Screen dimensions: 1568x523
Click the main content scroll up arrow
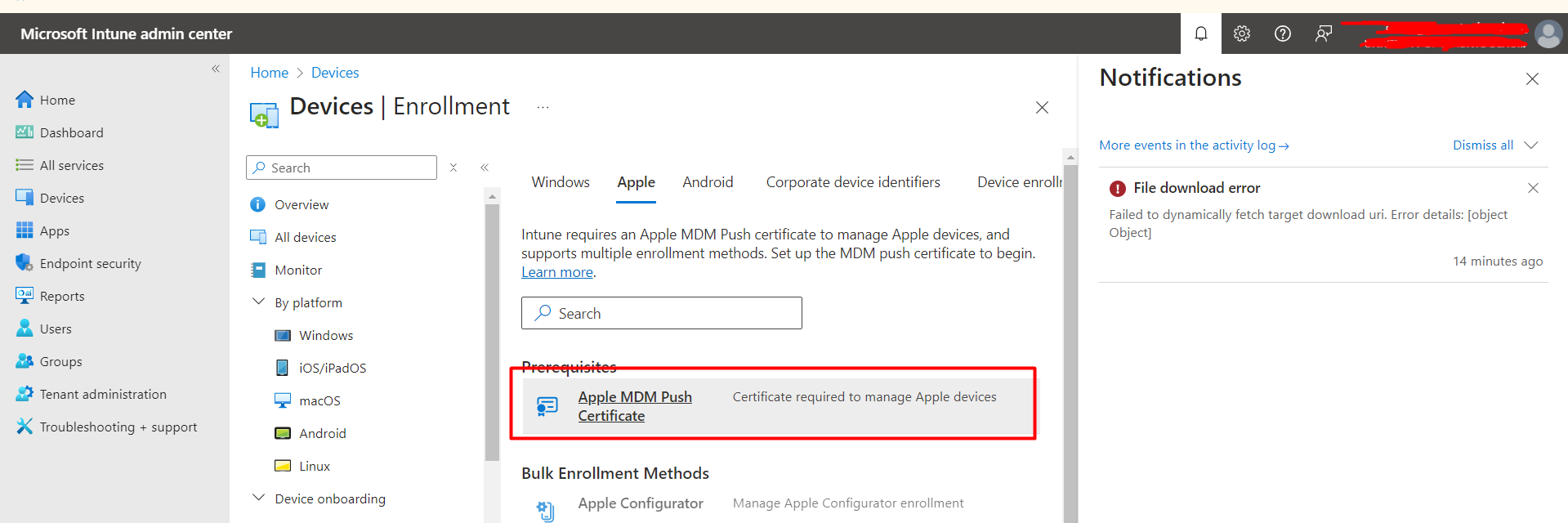(x=1070, y=156)
